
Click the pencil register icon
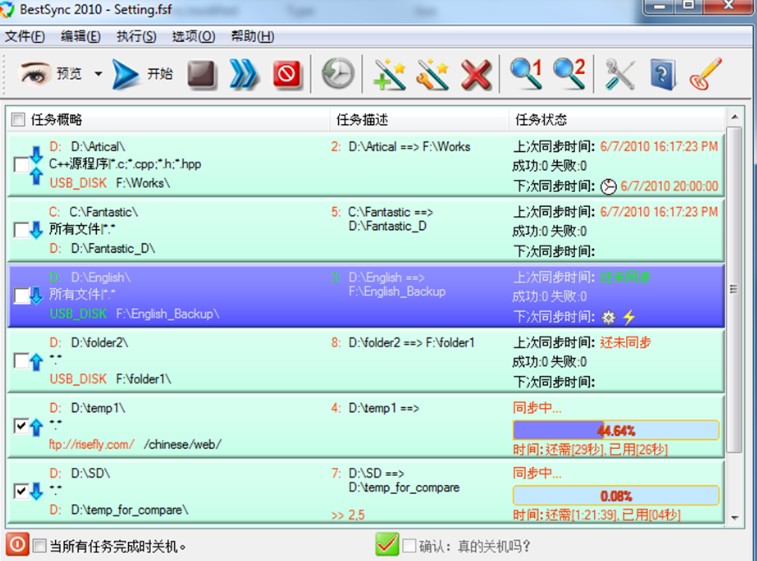click(706, 74)
